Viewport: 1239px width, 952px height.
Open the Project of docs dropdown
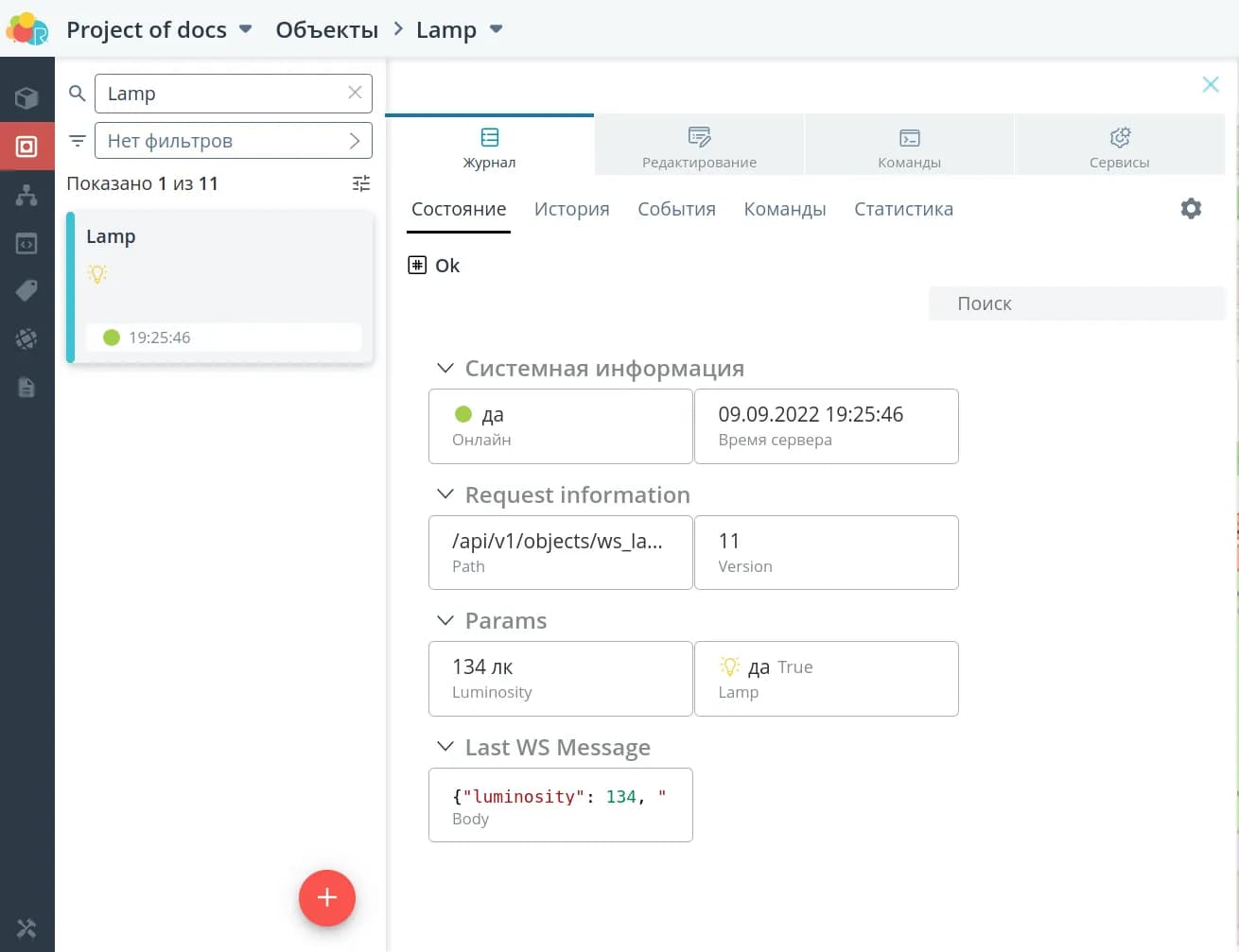[x=245, y=29]
